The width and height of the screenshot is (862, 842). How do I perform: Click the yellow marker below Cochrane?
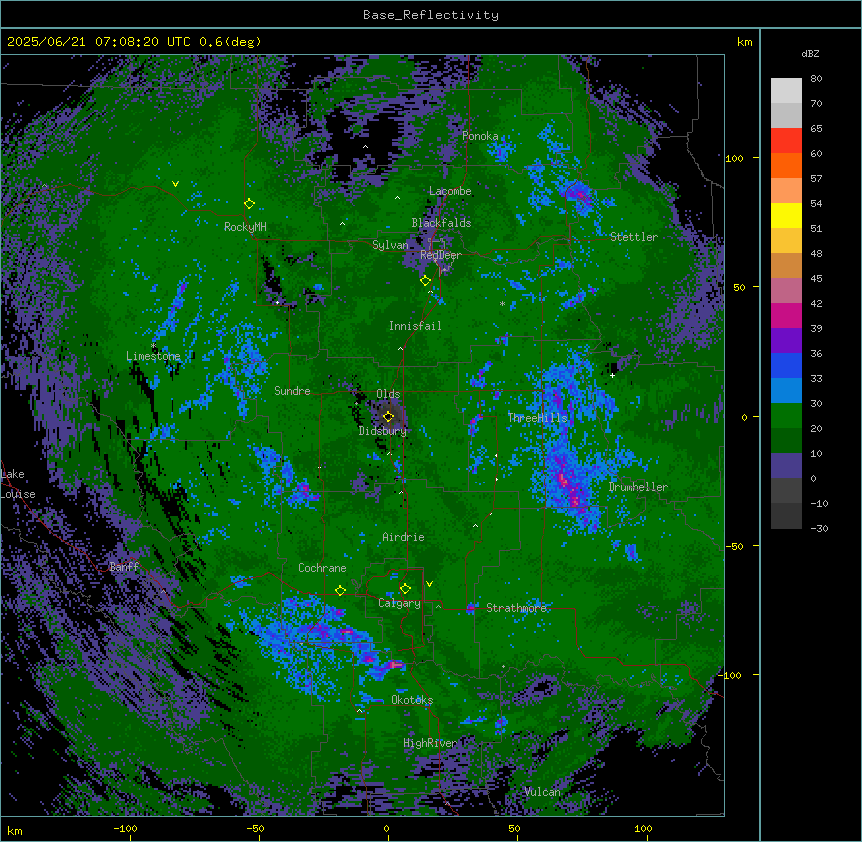point(340,591)
